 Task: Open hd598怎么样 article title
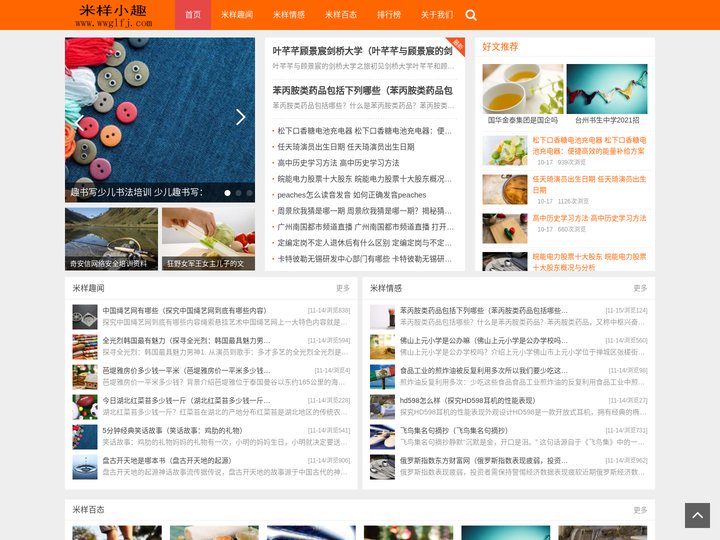[467, 400]
